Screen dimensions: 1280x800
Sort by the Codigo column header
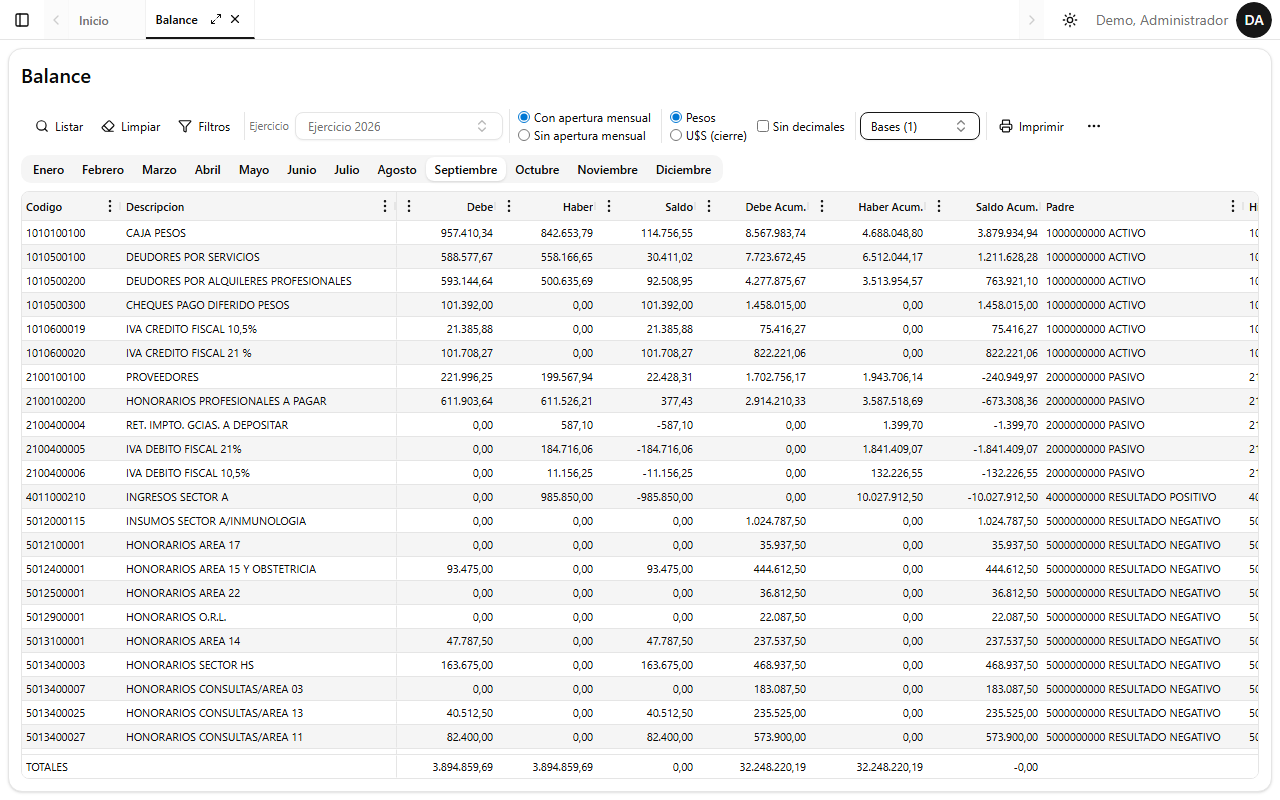click(x=44, y=207)
